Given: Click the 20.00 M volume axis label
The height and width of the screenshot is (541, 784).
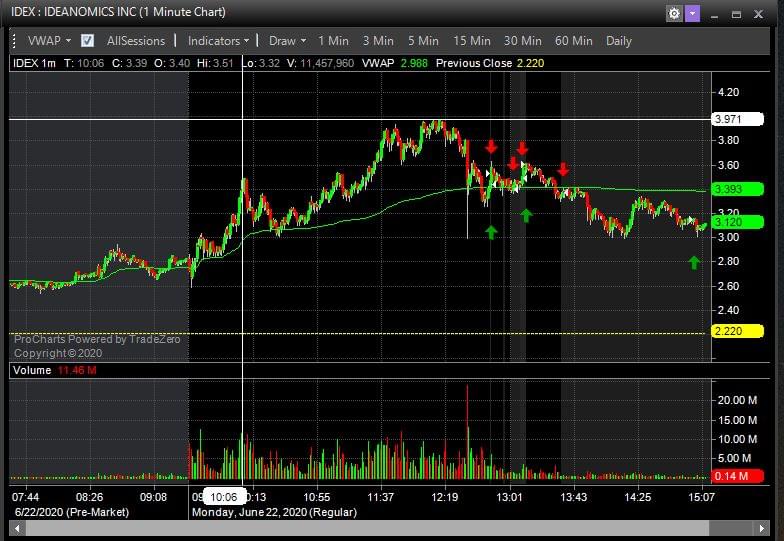Looking at the screenshot, I should pyautogui.click(x=737, y=400).
